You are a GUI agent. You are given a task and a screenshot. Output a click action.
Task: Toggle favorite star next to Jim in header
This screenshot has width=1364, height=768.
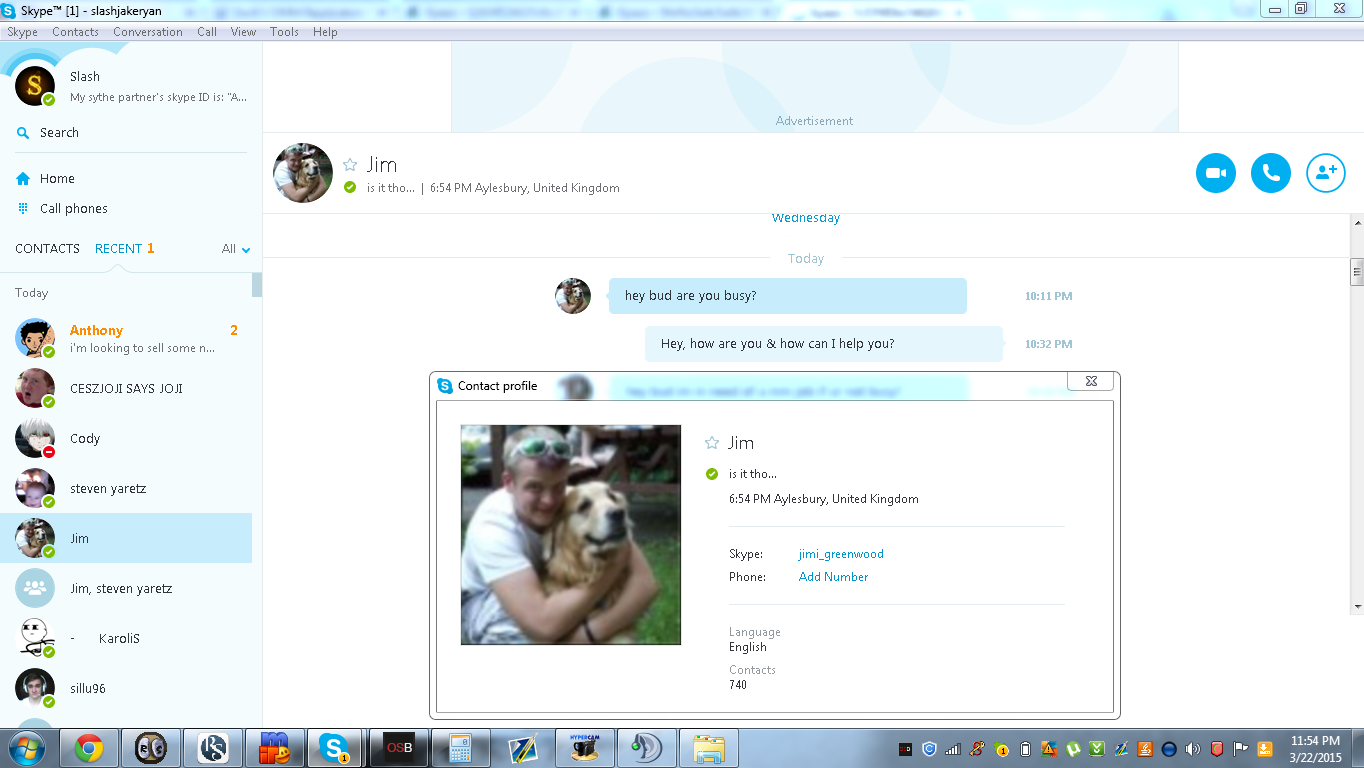point(350,165)
